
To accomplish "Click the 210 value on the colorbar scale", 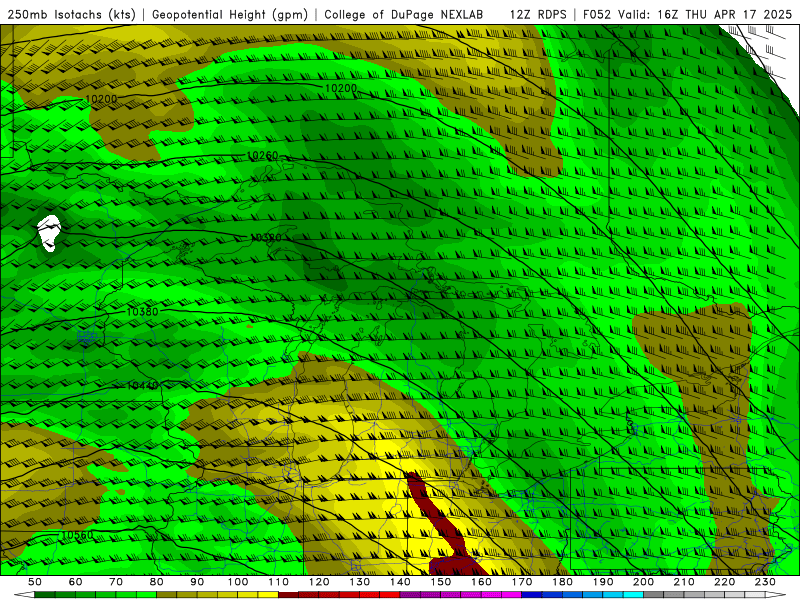I will [x=684, y=582].
